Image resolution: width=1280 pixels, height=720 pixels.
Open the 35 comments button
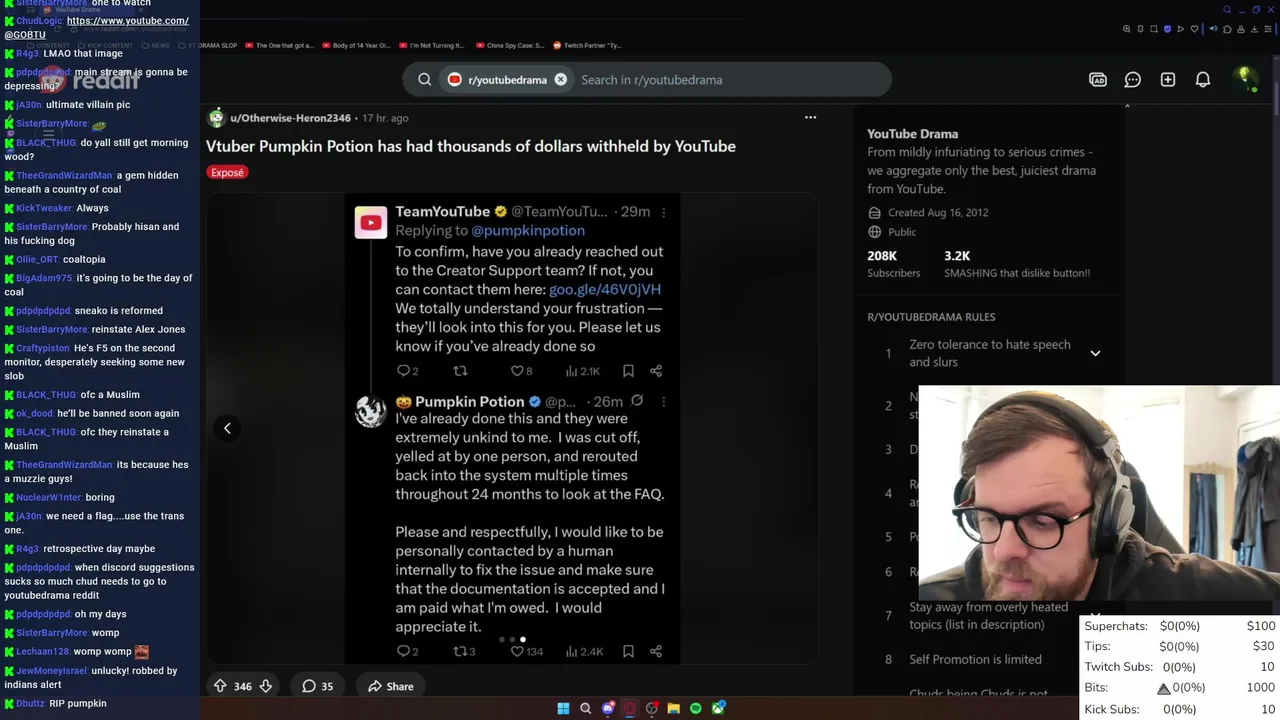pos(318,686)
